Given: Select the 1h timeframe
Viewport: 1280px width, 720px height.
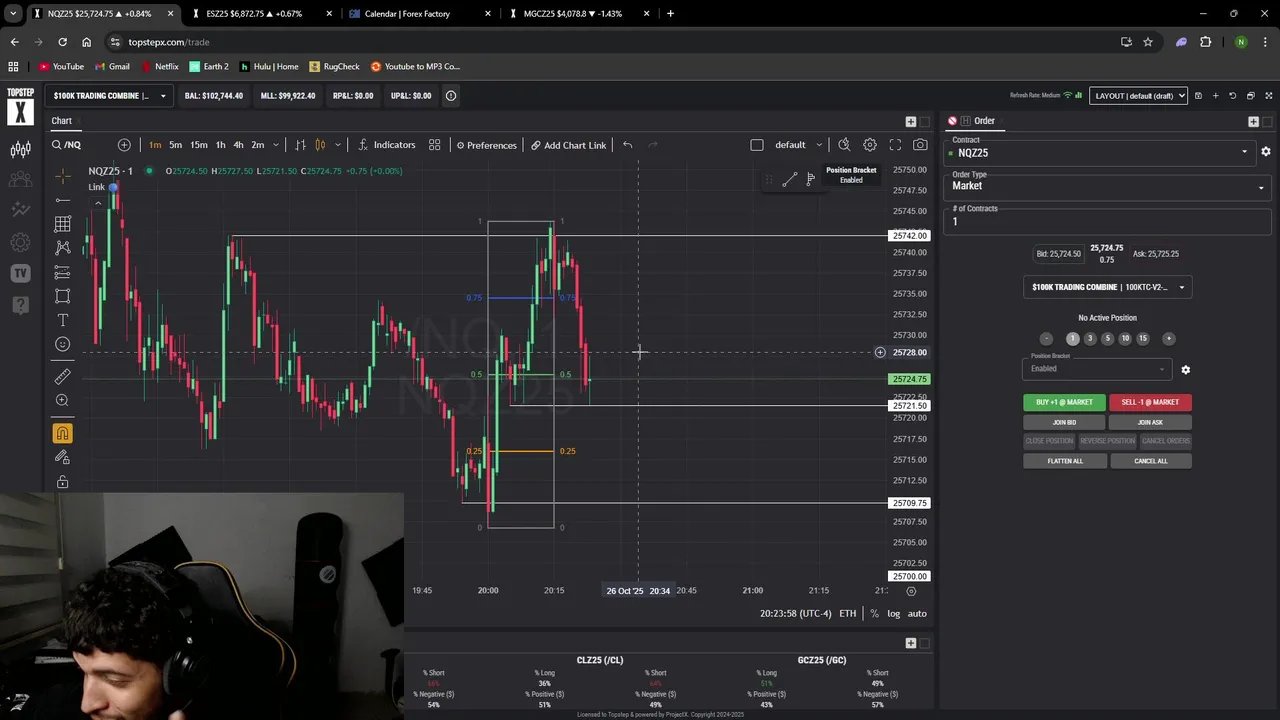Looking at the screenshot, I should [220, 145].
